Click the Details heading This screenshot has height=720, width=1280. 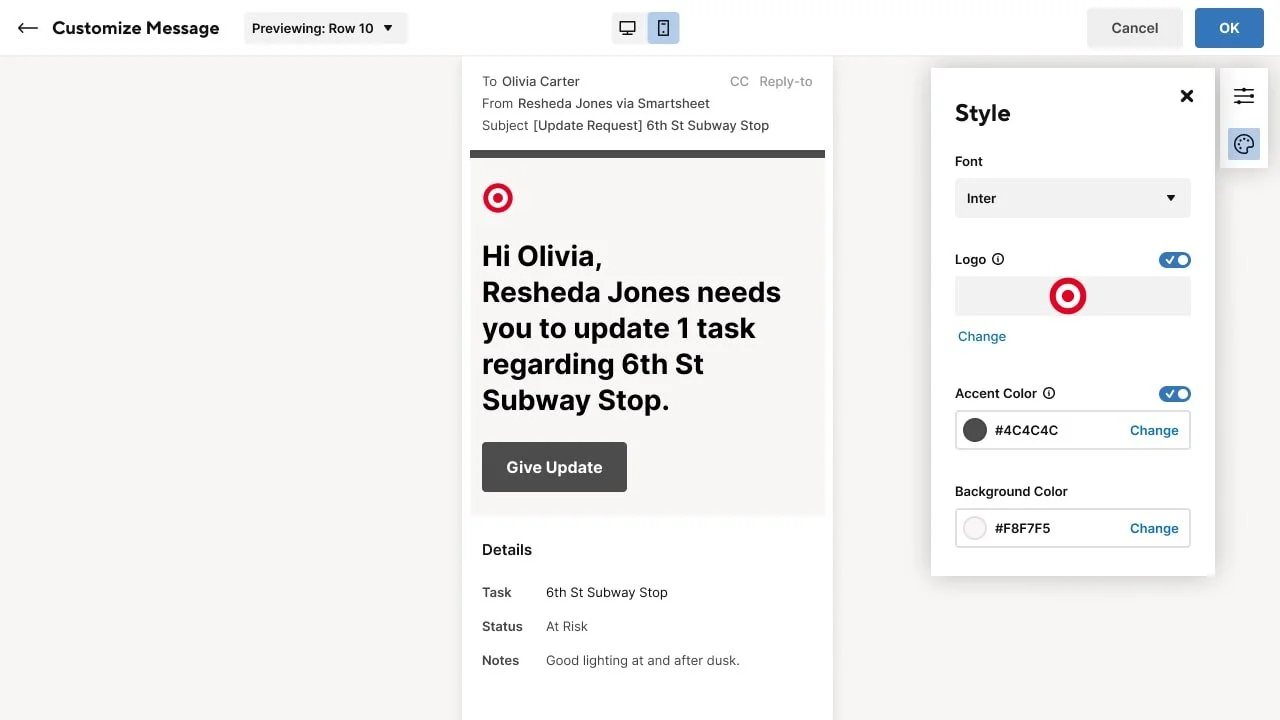click(507, 549)
